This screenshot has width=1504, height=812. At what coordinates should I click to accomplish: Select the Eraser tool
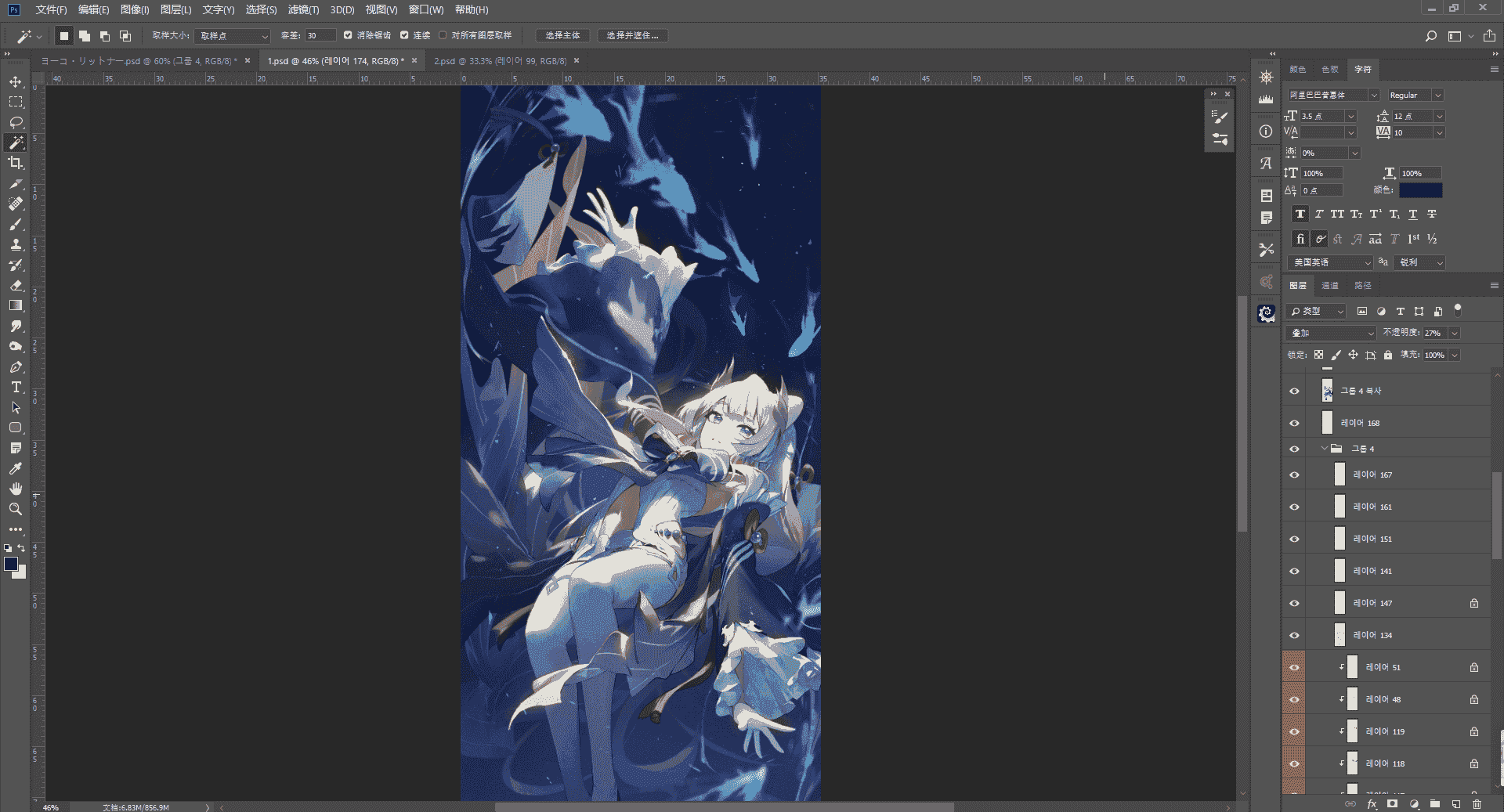point(16,285)
